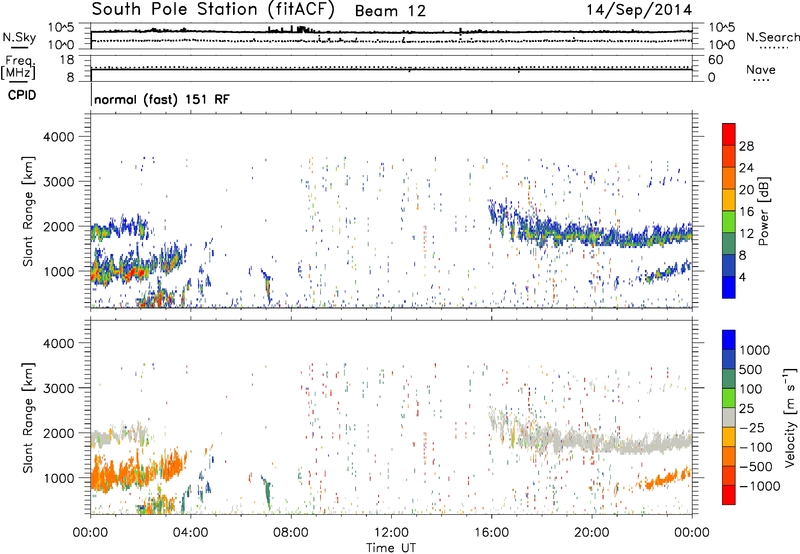Select the '1000' label on Velocity color bar
The height and width of the screenshot is (554, 800).
754,350
